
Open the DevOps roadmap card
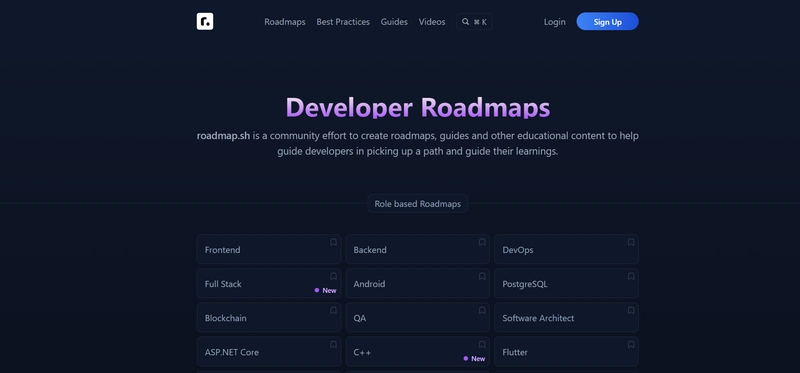click(x=566, y=249)
